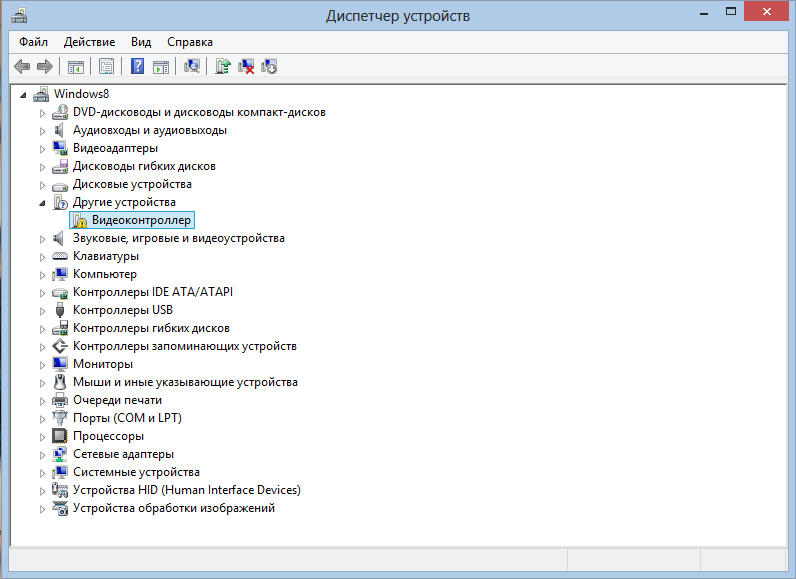This screenshot has width=796, height=579.
Task: Expand the Системные устройства node arrow
Action: (42, 472)
